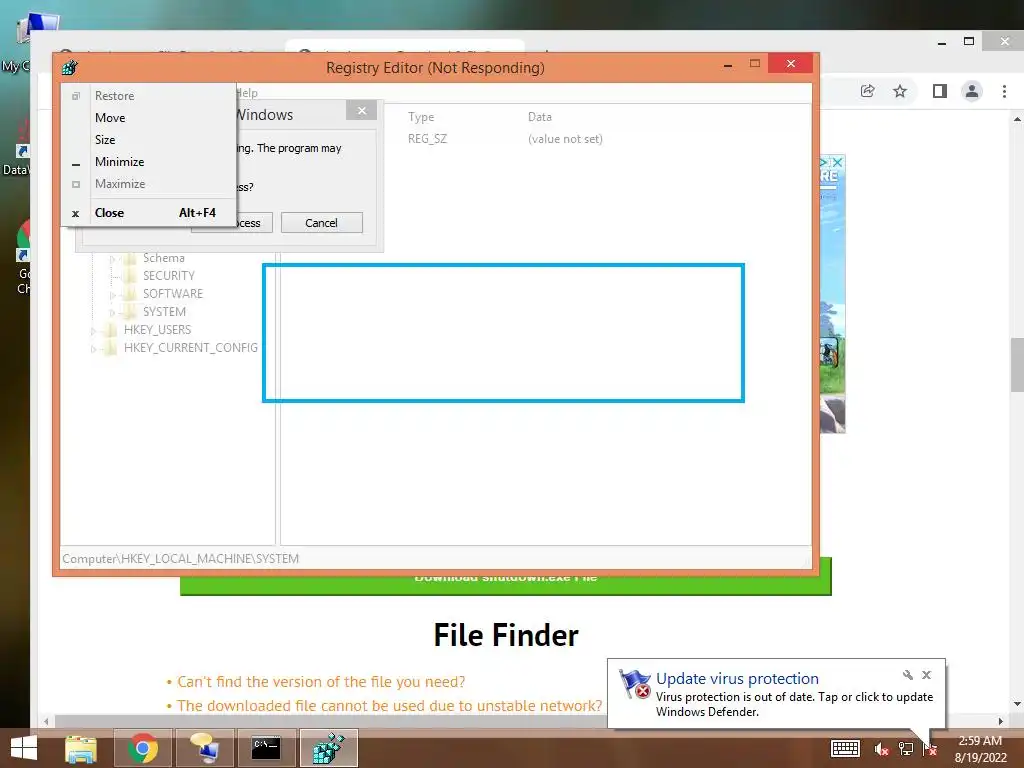Viewport: 1024px width, 768px height.
Task: Click the Registry Editor title bar icon
Action: [69, 67]
